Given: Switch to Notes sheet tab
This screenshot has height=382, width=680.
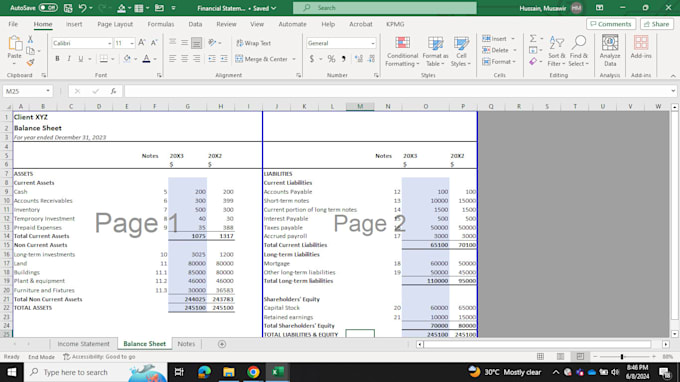Looking at the screenshot, I should tap(186, 344).
